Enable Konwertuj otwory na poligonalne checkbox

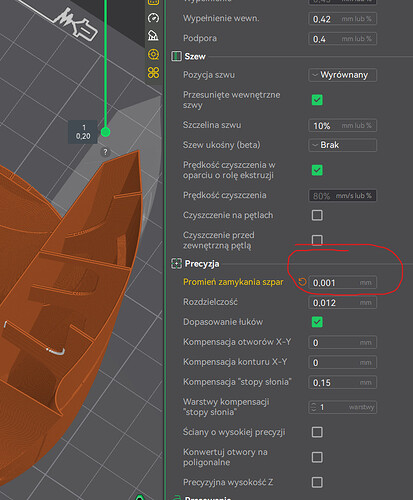pos(317,457)
